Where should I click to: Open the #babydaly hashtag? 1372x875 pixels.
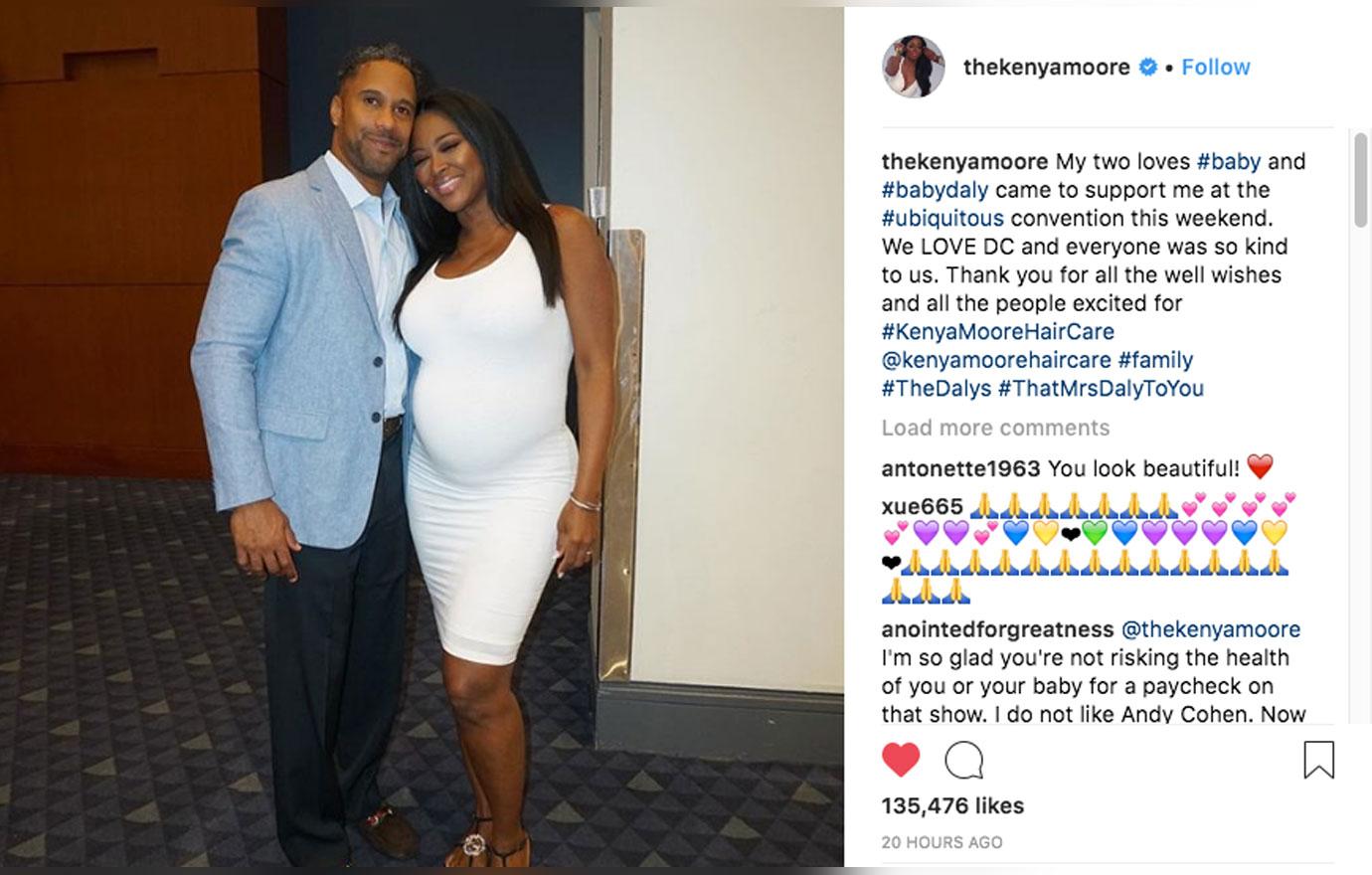click(935, 190)
